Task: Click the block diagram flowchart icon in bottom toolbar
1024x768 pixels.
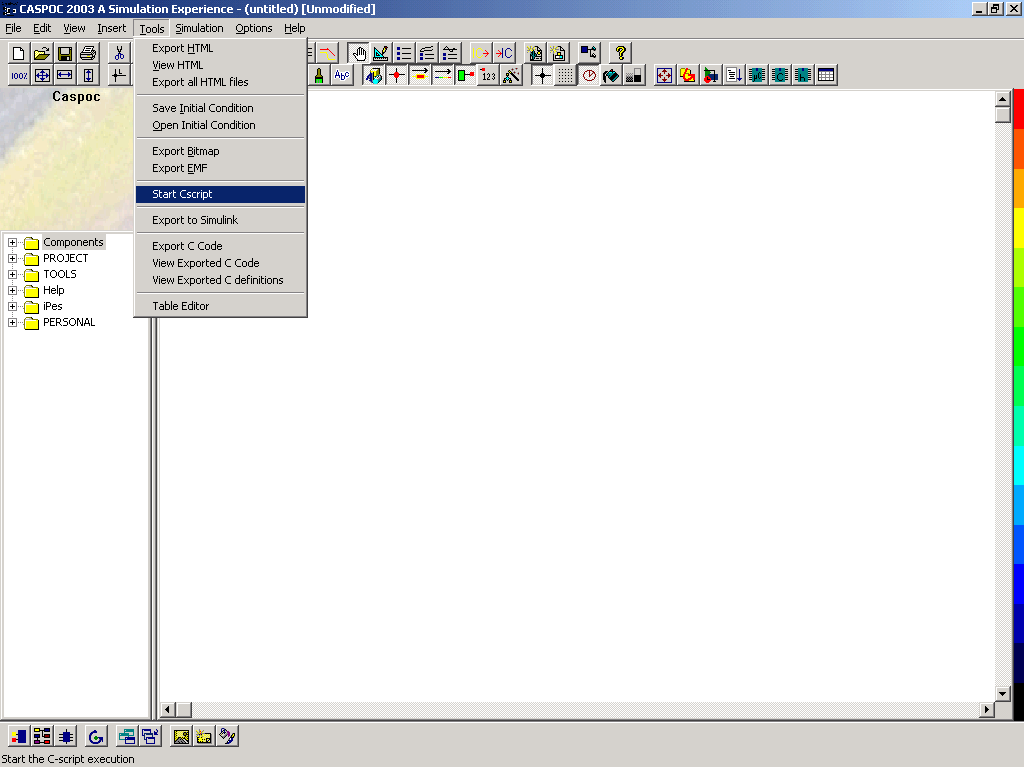Action: click(x=42, y=737)
